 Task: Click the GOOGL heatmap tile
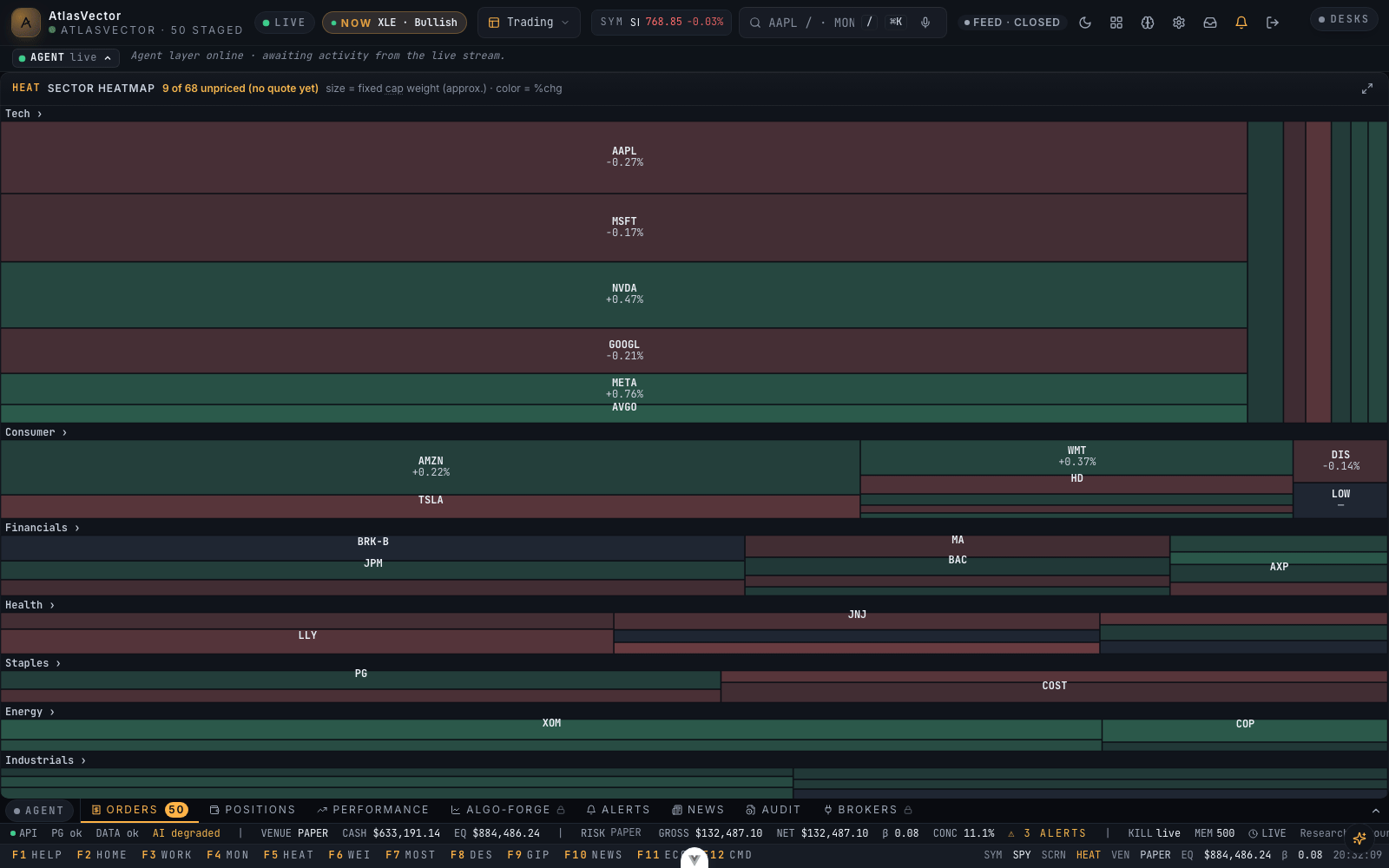click(624, 351)
